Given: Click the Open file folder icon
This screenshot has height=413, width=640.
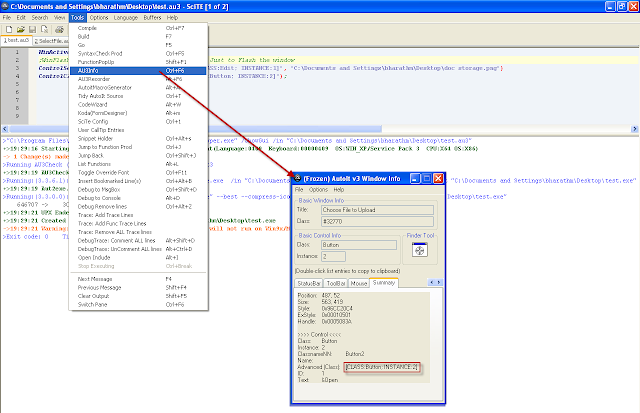Looking at the screenshot, I should (x=21, y=29).
